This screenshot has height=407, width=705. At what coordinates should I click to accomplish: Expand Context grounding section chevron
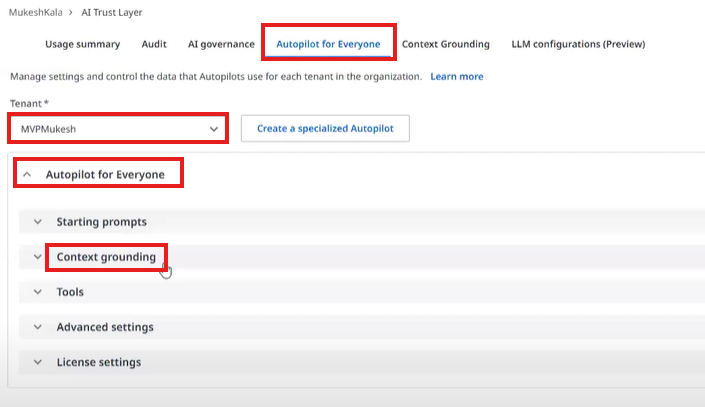[x=38, y=257]
